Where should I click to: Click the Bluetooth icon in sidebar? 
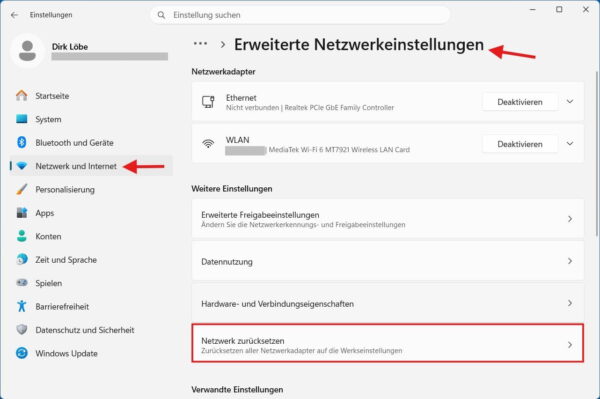click(22, 142)
